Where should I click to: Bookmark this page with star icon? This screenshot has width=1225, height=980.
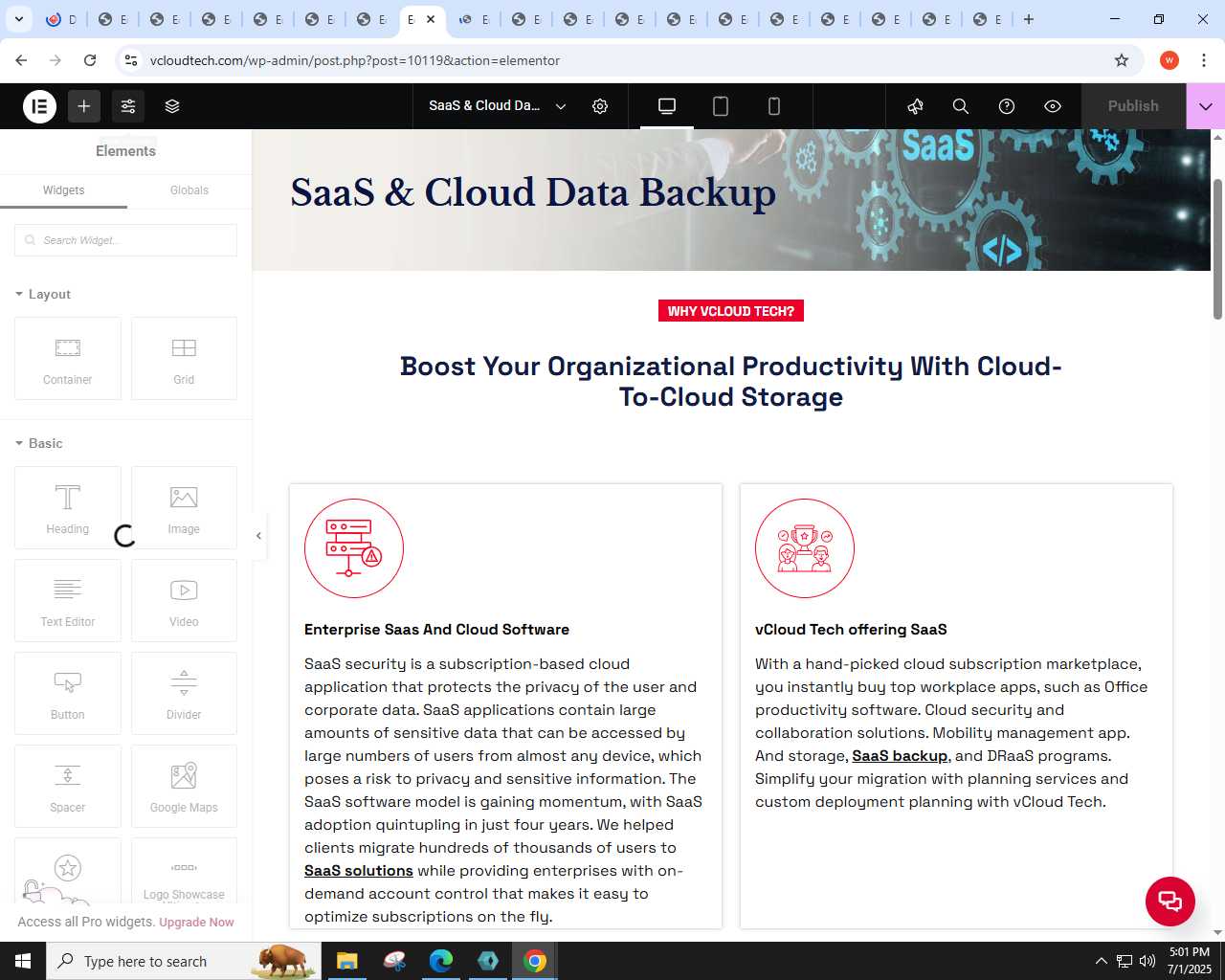tap(1122, 60)
